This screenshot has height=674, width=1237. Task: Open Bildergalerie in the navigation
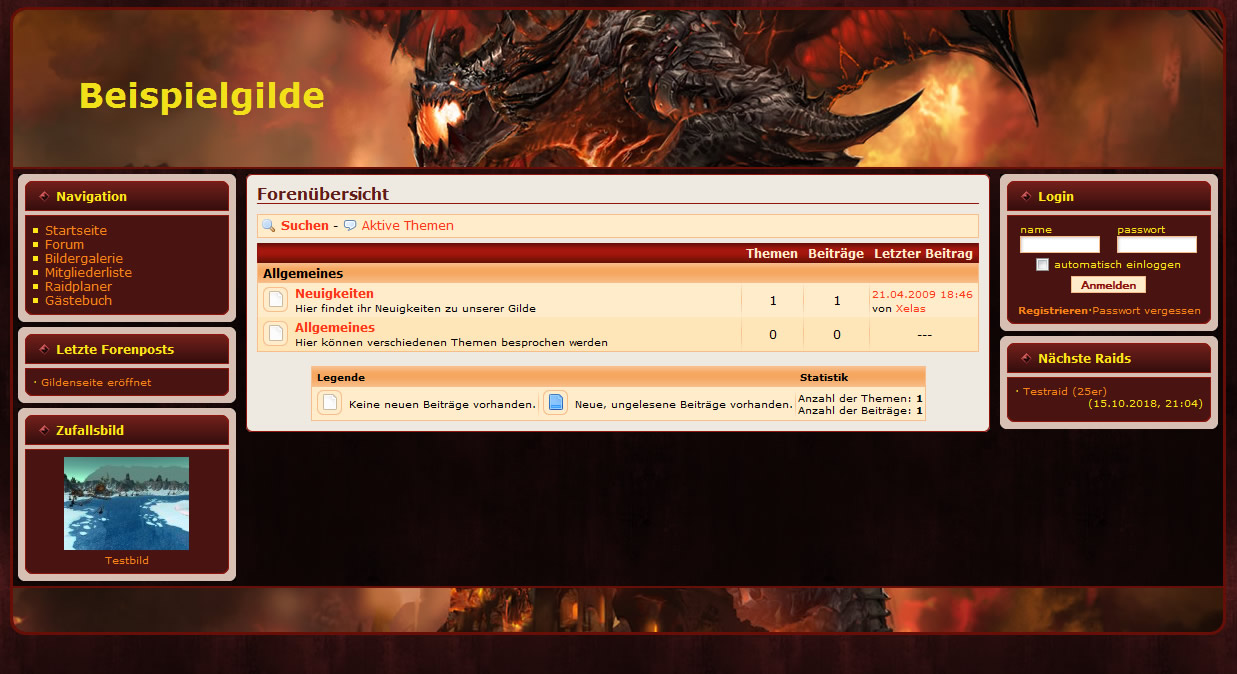(x=84, y=258)
